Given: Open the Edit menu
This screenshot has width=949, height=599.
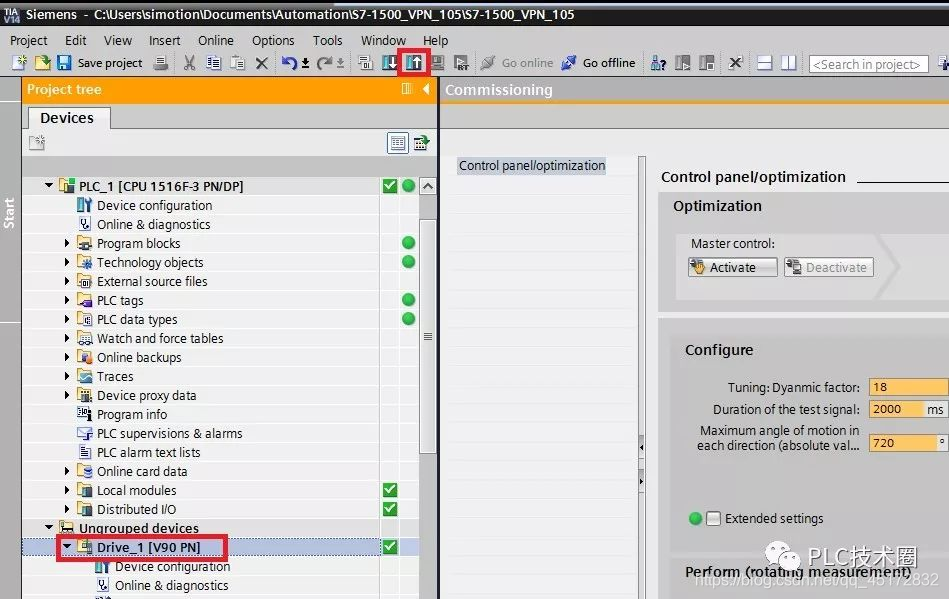Looking at the screenshot, I should coord(76,41).
